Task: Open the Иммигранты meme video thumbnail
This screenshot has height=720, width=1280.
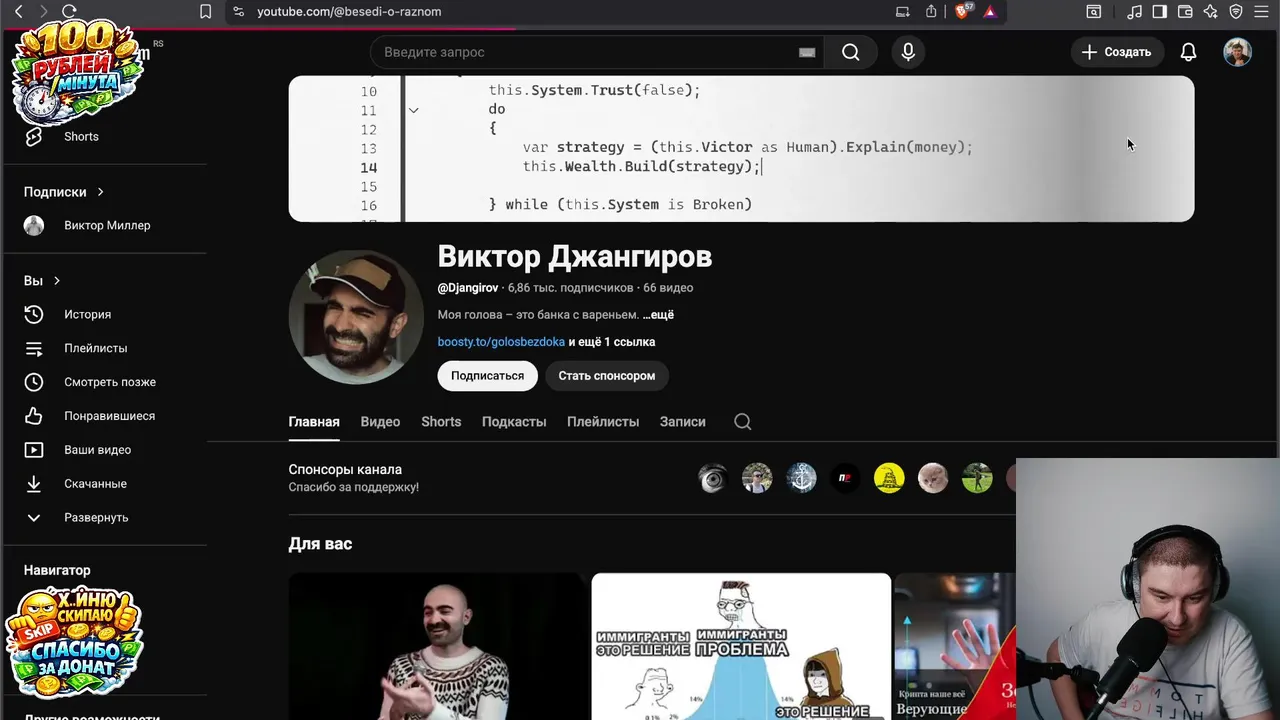Action: pyautogui.click(x=741, y=646)
